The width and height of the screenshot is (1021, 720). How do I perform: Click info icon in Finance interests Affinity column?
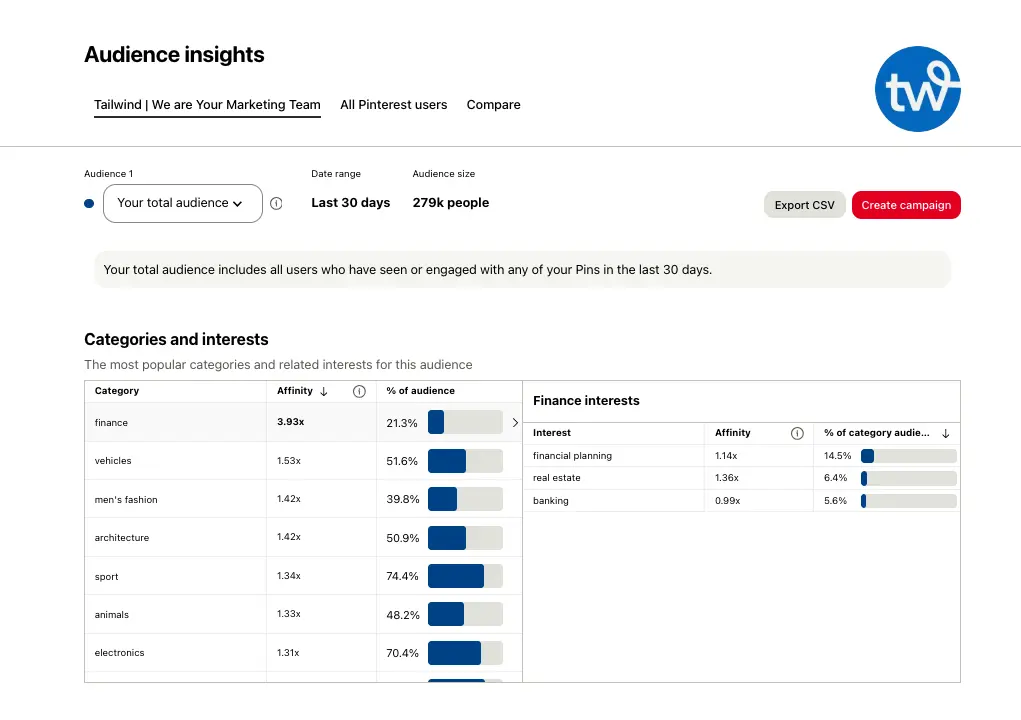797,433
